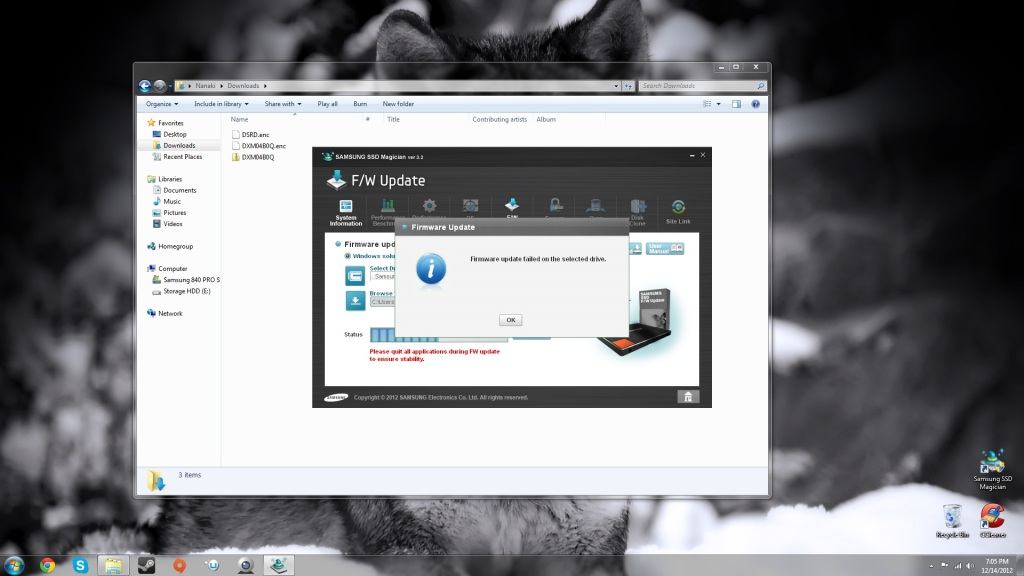This screenshot has height=576, width=1024.
Task: Click the Explorer refresh button
Action: pos(628,86)
